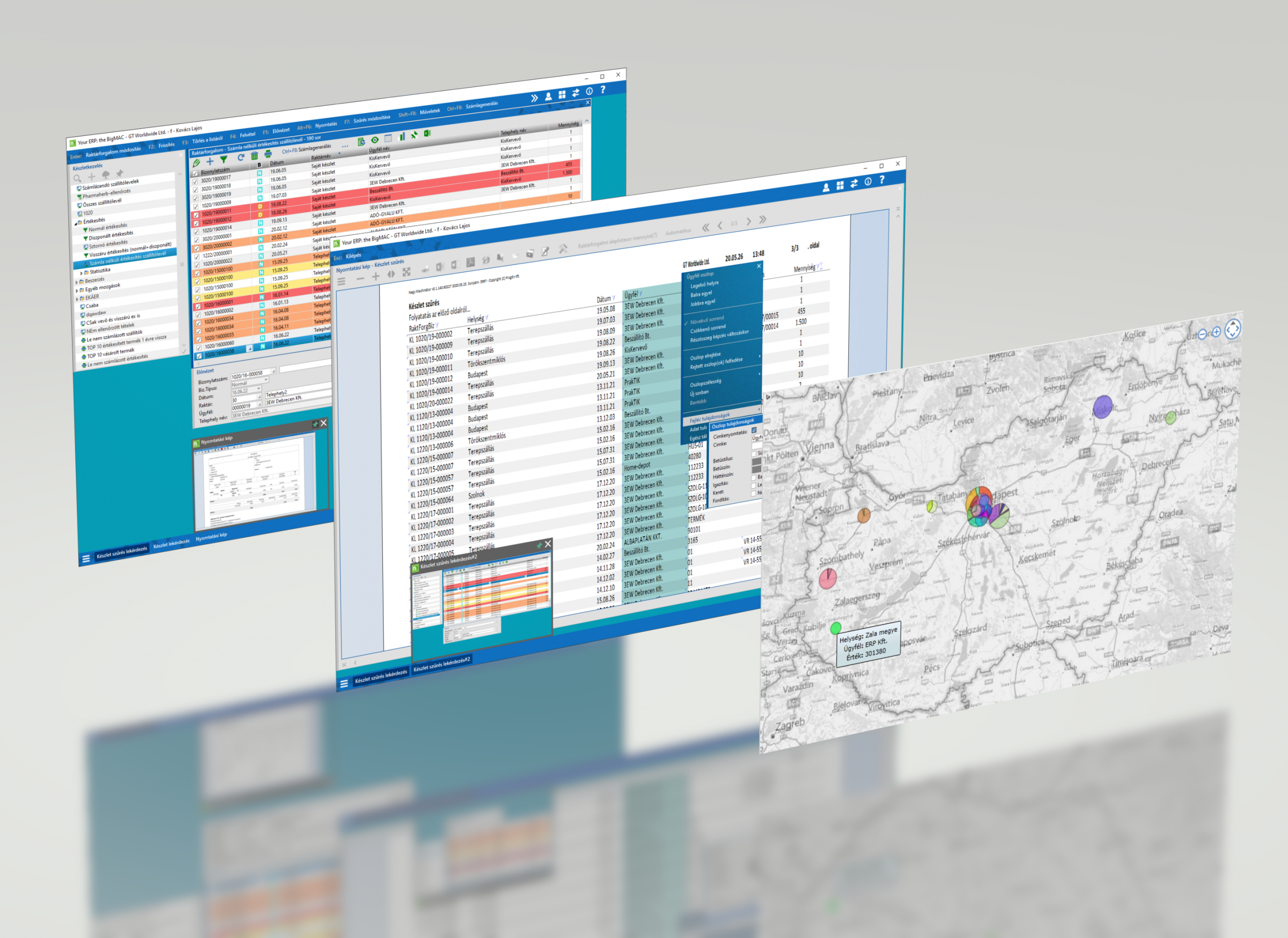The width and height of the screenshot is (1288, 938).
Task: Click the refresh arrow icon in list toolbar
Action: point(240,157)
